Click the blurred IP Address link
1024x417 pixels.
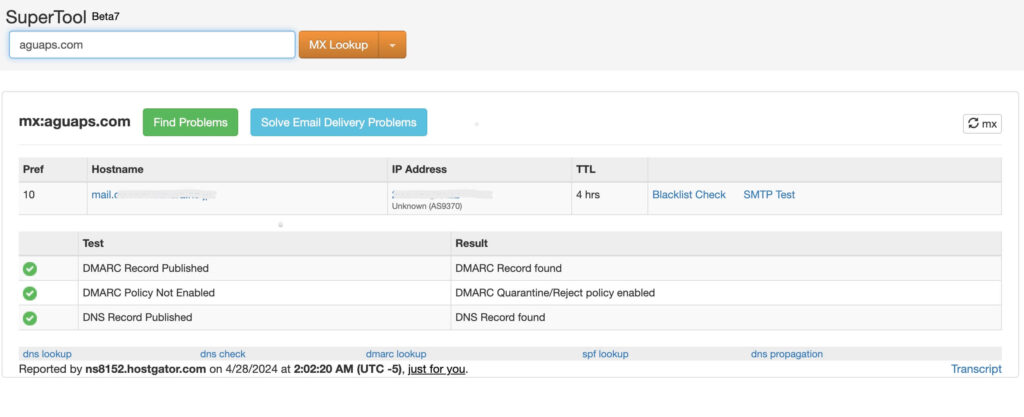[x=440, y=194]
